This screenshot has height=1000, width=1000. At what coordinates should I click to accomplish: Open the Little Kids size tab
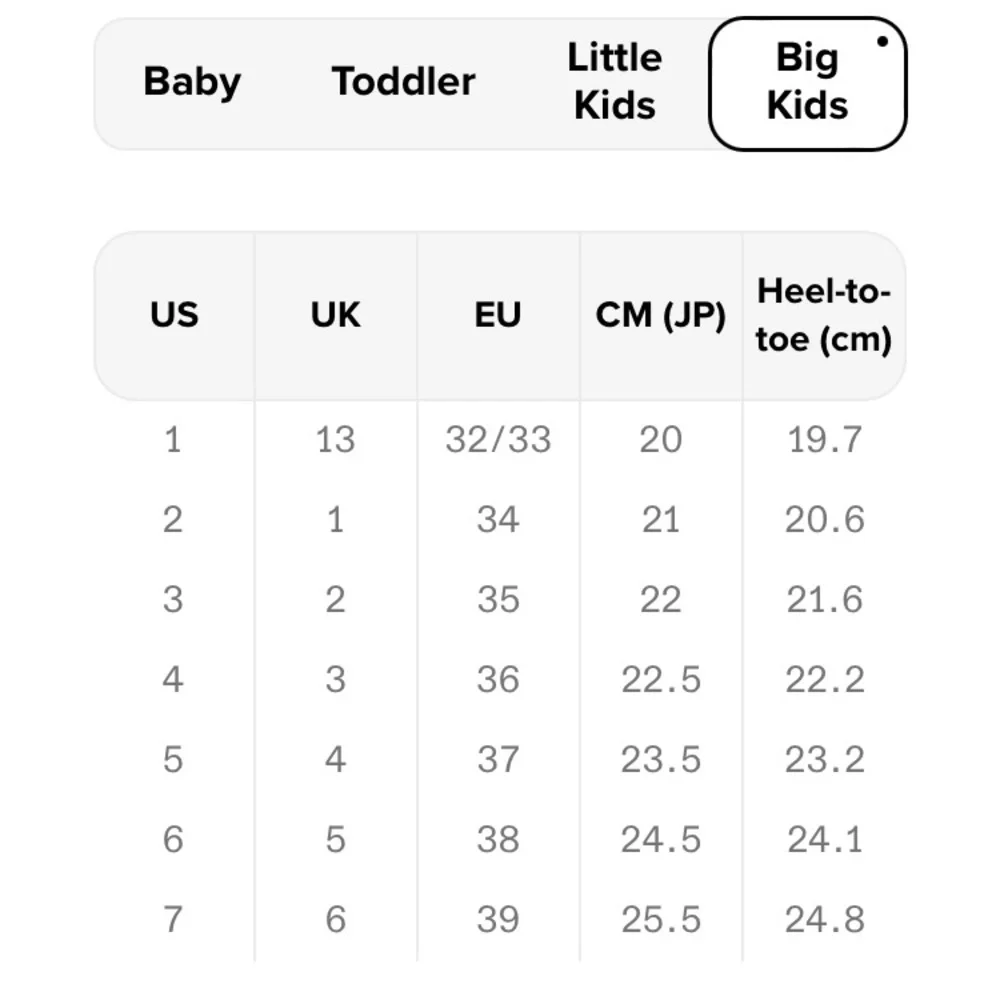[x=615, y=82]
